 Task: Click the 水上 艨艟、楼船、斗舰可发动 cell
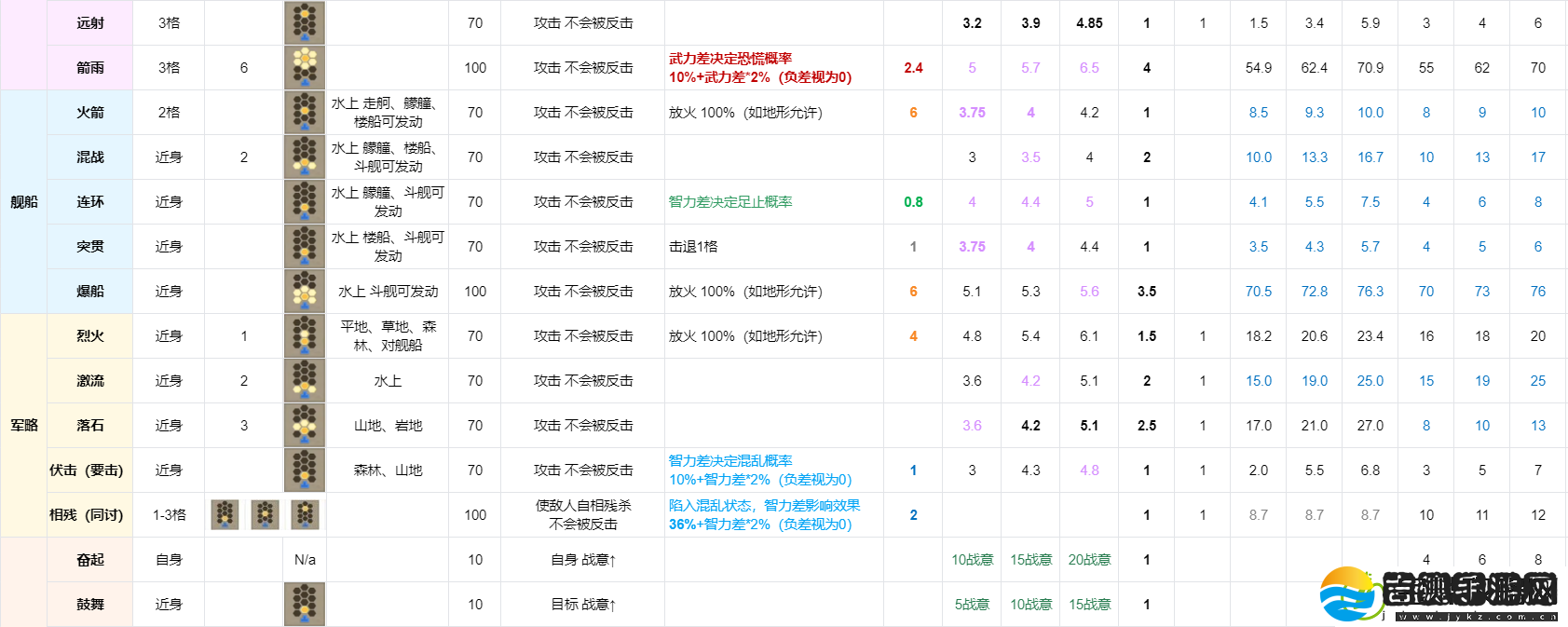coord(388,157)
